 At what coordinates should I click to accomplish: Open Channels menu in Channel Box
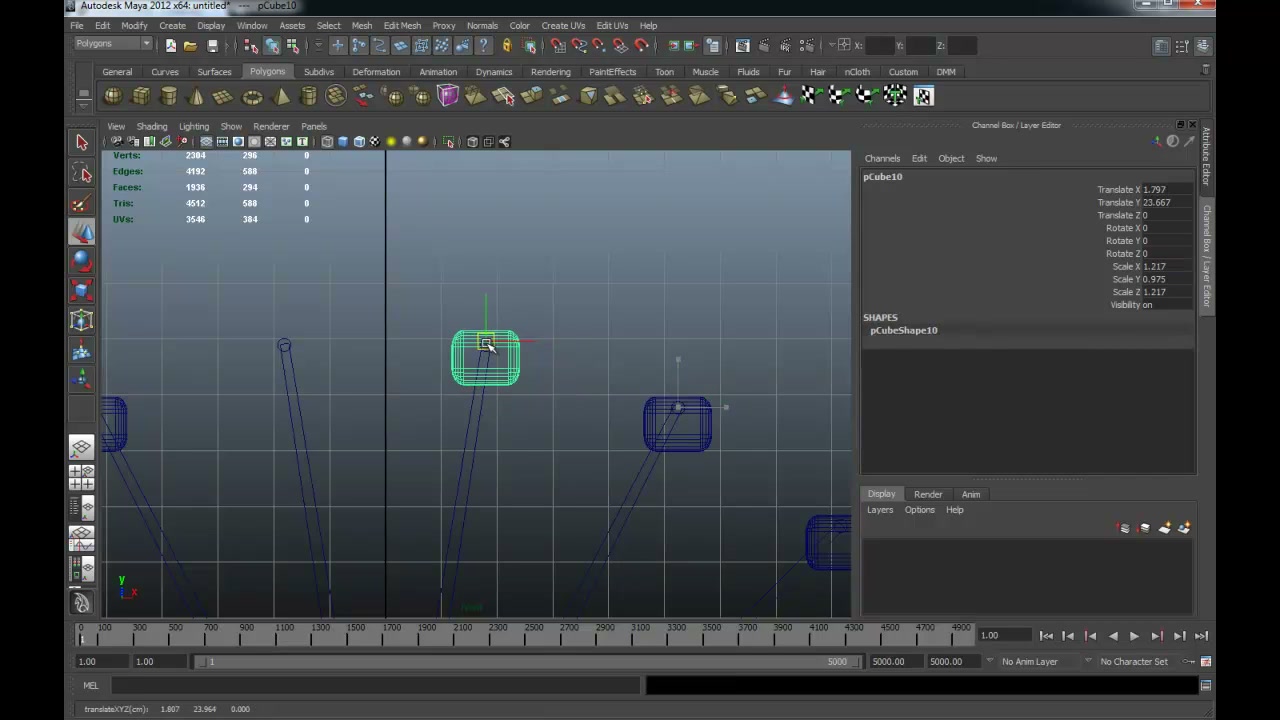882,158
